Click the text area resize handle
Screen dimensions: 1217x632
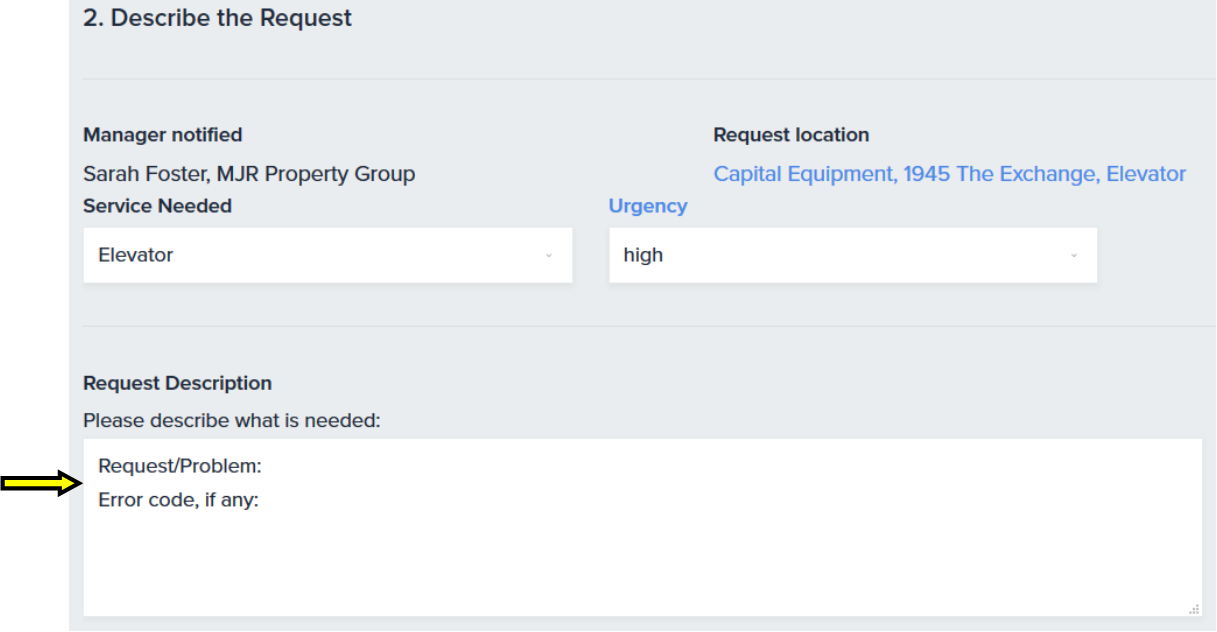[1193, 608]
